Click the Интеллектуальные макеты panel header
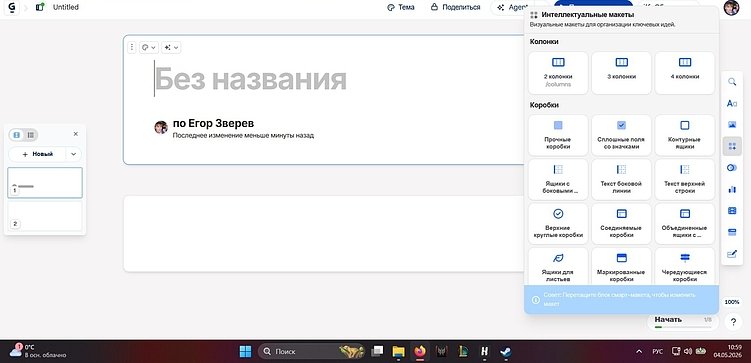Image resolution: width=751 pixels, height=363 pixels. click(587, 15)
